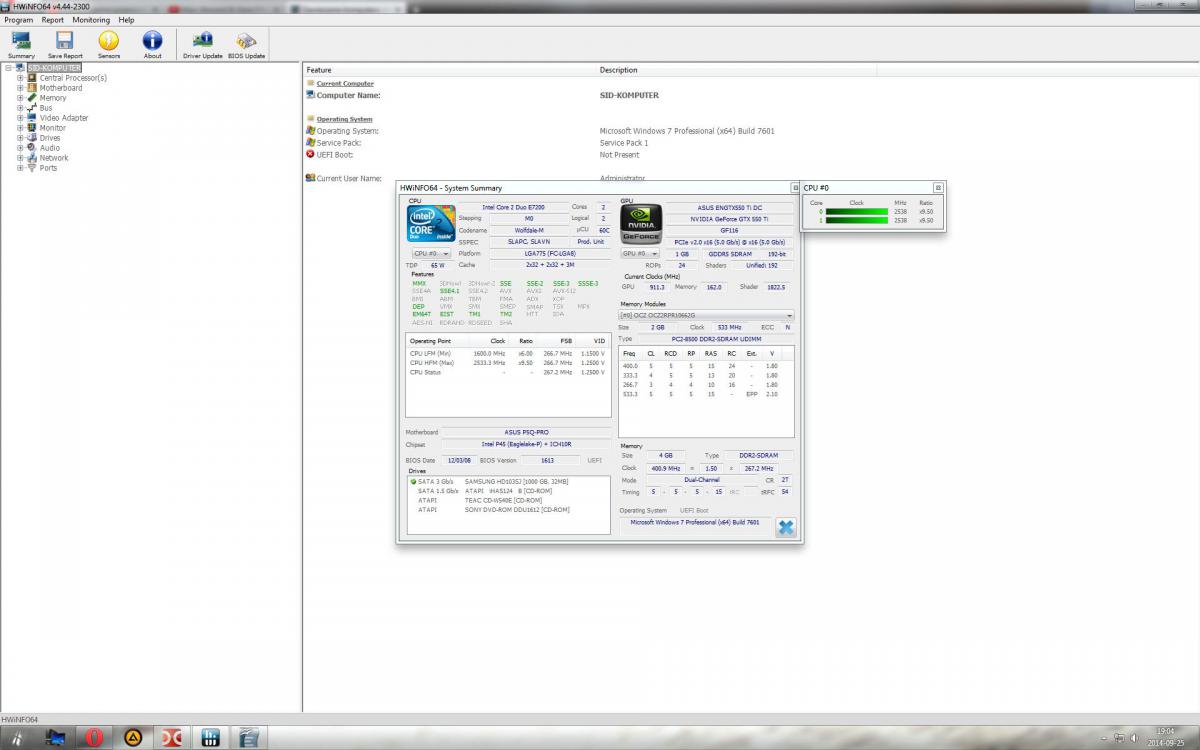Open Windows Start button

[19, 737]
